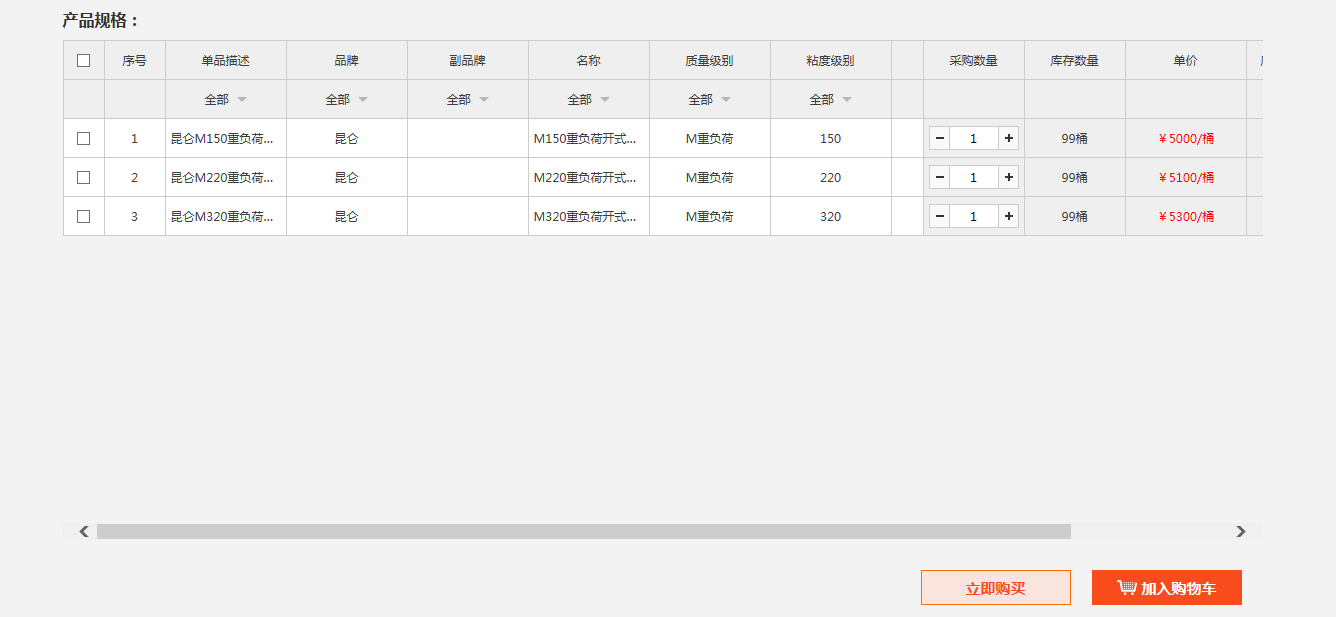
Task: Open the 副品牌 filter dropdown
Action: click(468, 99)
